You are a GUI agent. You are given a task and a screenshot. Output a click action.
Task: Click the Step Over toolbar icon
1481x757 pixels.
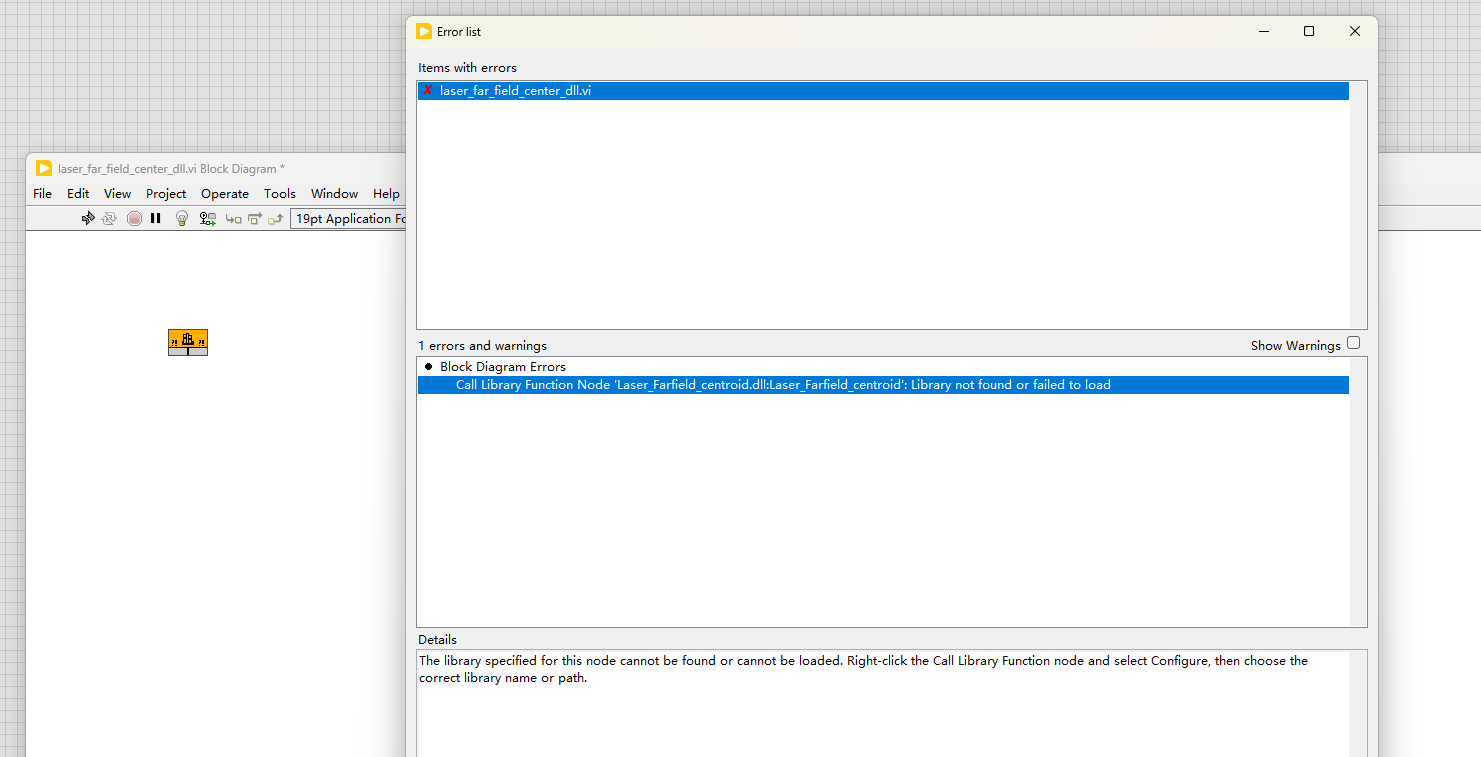coord(254,218)
